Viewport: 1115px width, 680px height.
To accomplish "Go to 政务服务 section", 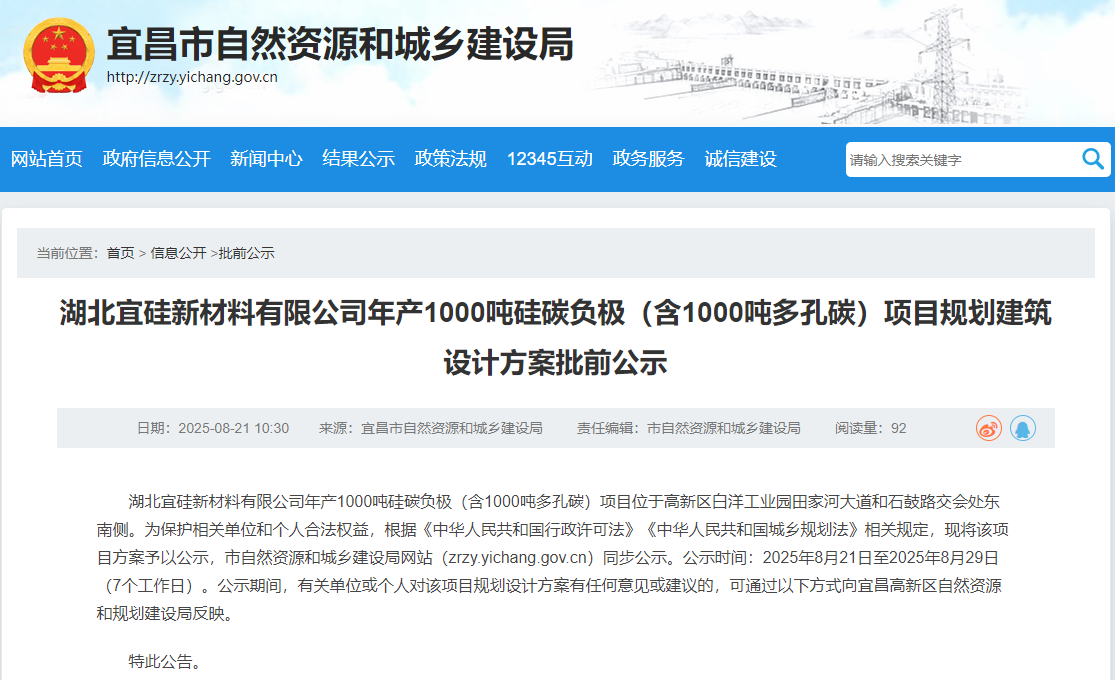I will click(x=649, y=159).
